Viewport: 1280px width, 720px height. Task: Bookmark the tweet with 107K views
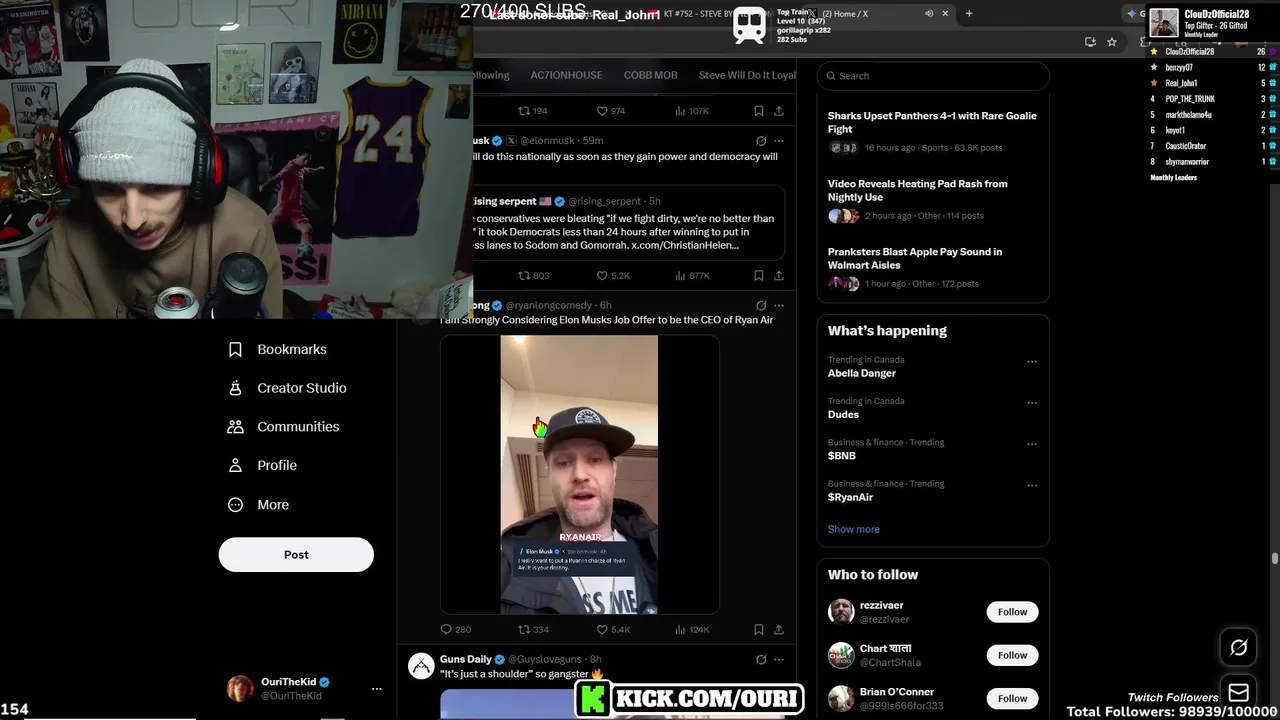coord(759,111)
